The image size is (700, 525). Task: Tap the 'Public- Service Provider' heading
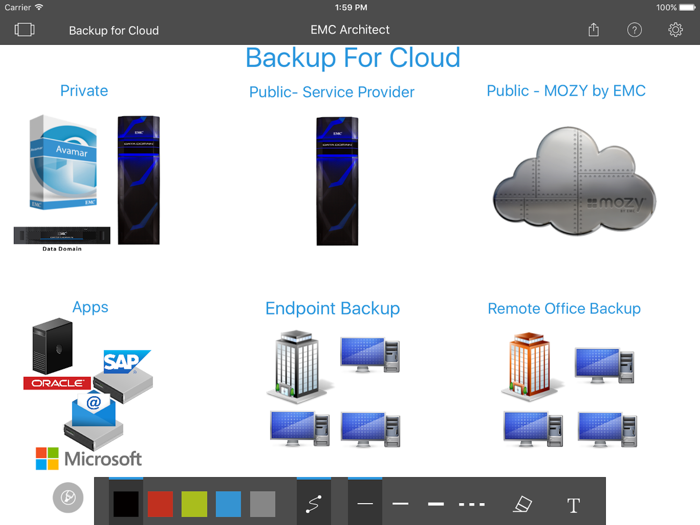332,92
